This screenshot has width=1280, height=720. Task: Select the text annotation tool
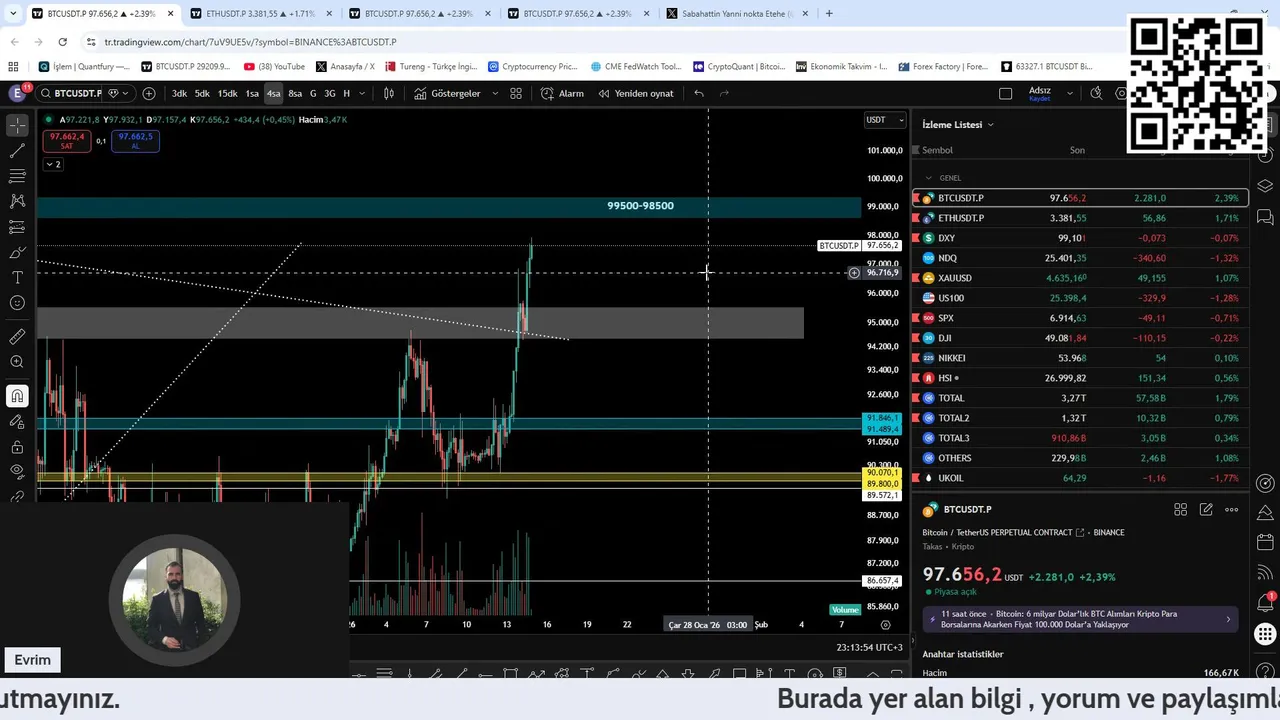point(17,277)
